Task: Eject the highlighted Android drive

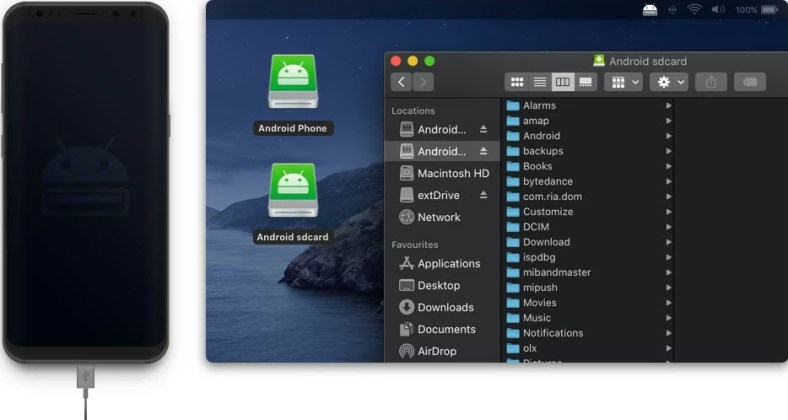Action: coord(483,151)
